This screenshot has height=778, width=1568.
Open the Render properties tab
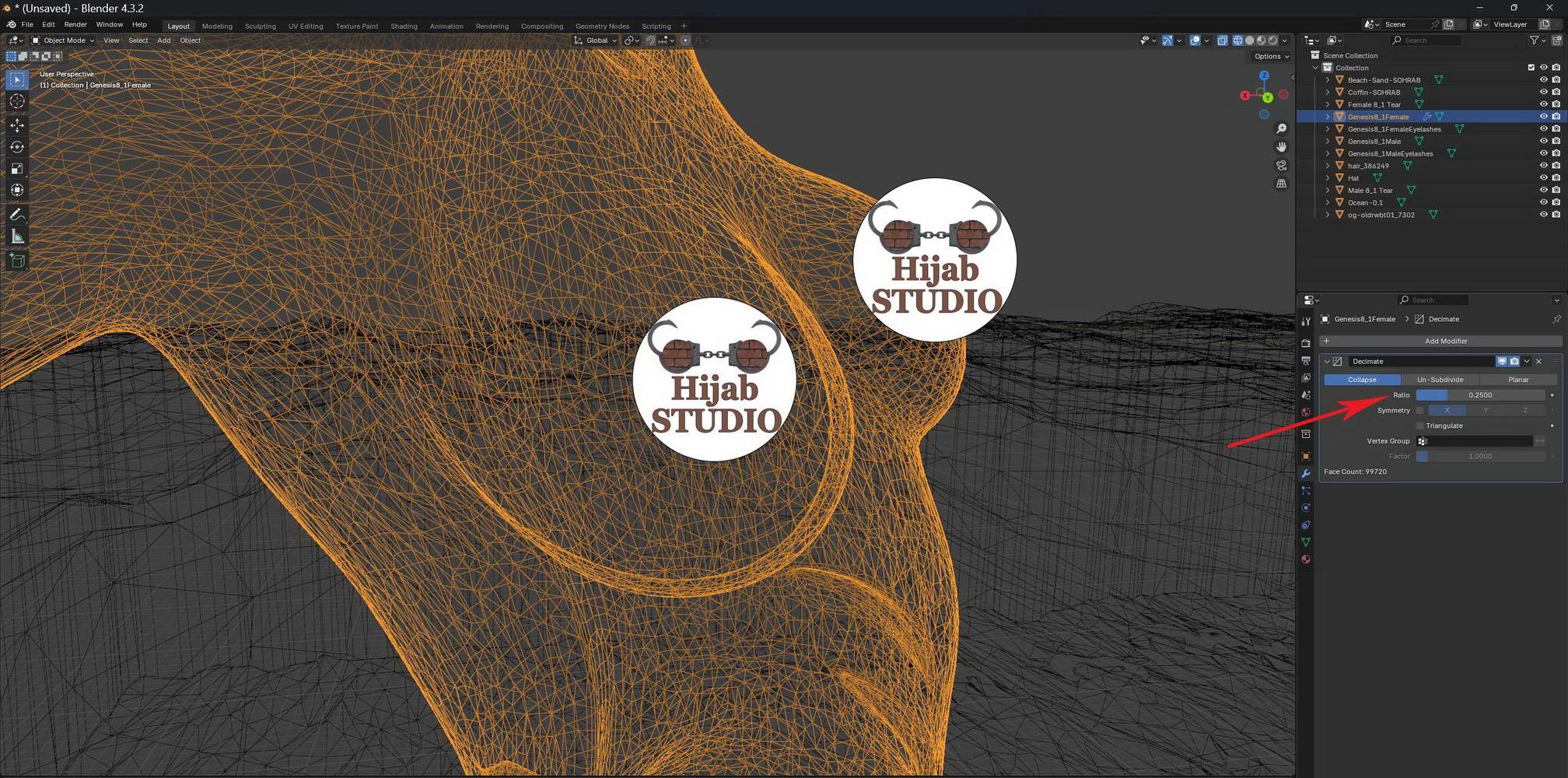pos(1306,343)
